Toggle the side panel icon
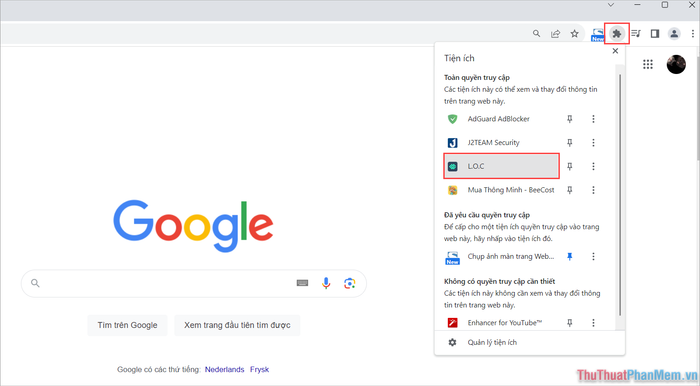The height and width of the screenshot is (386, 700). pyautogui.click(x=655, y=33)
